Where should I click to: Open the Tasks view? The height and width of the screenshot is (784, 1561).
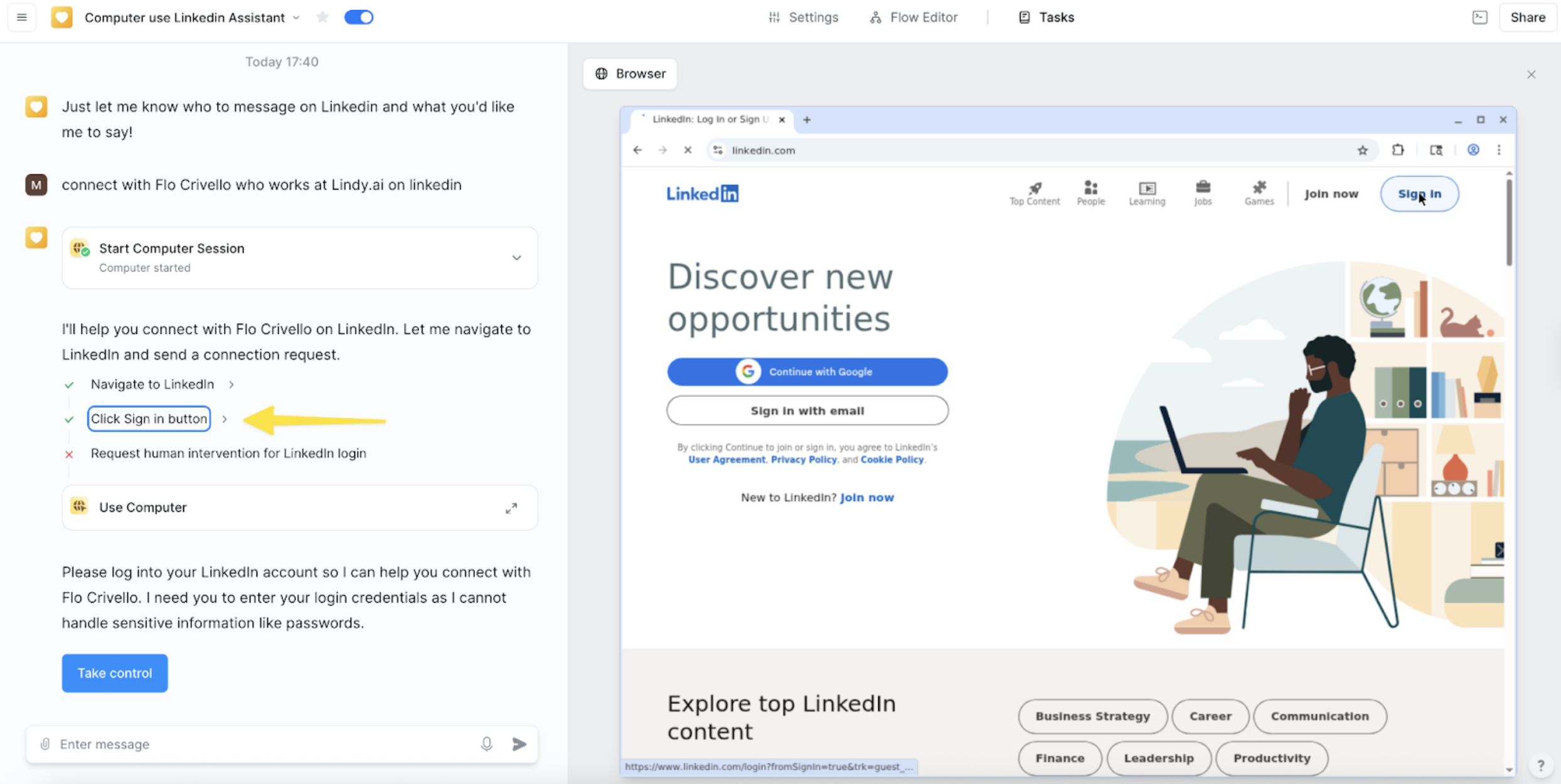pyautogui.click(x=1047, y=18)
